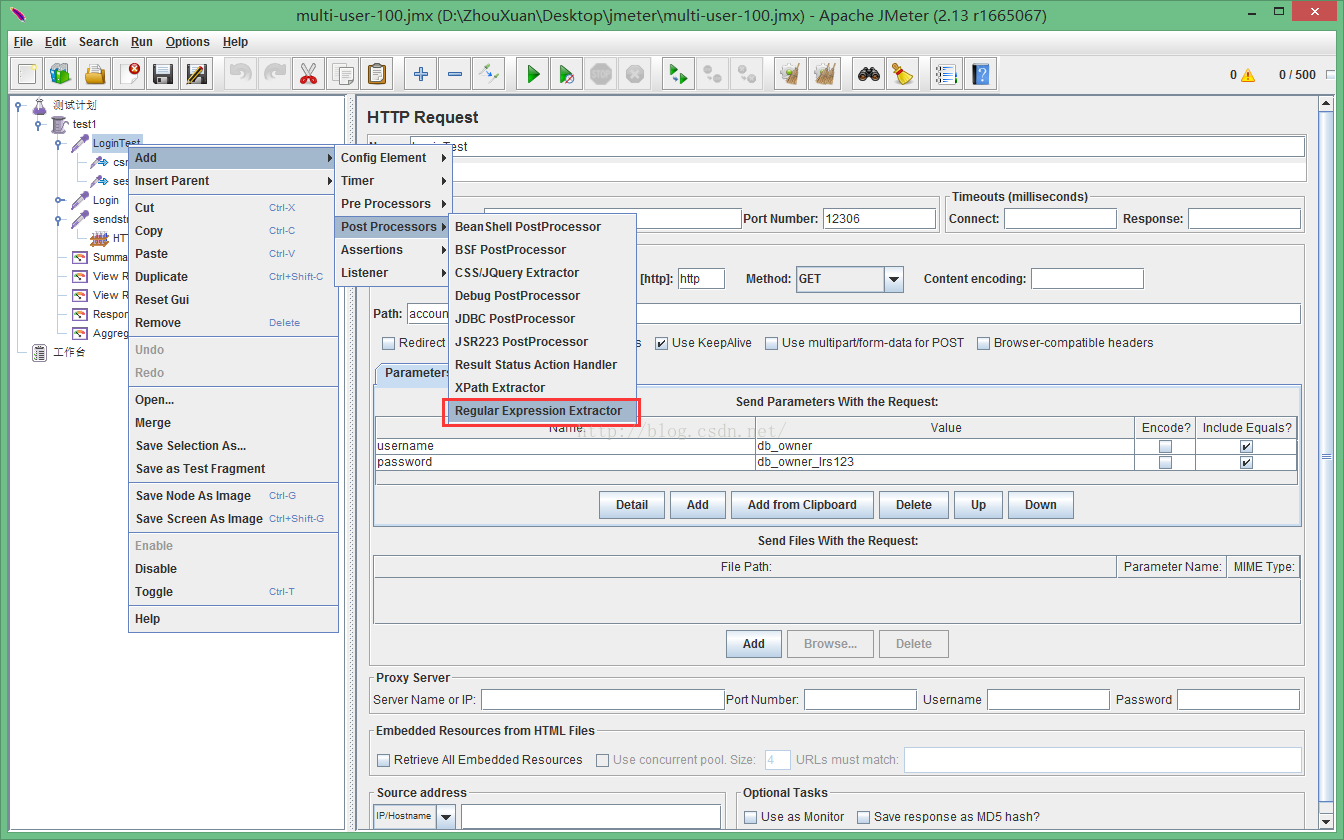1344x840 pixels.
Task: Choose XPath Extractor post processor
Action: pyautogui.click(x=541, y=388)
